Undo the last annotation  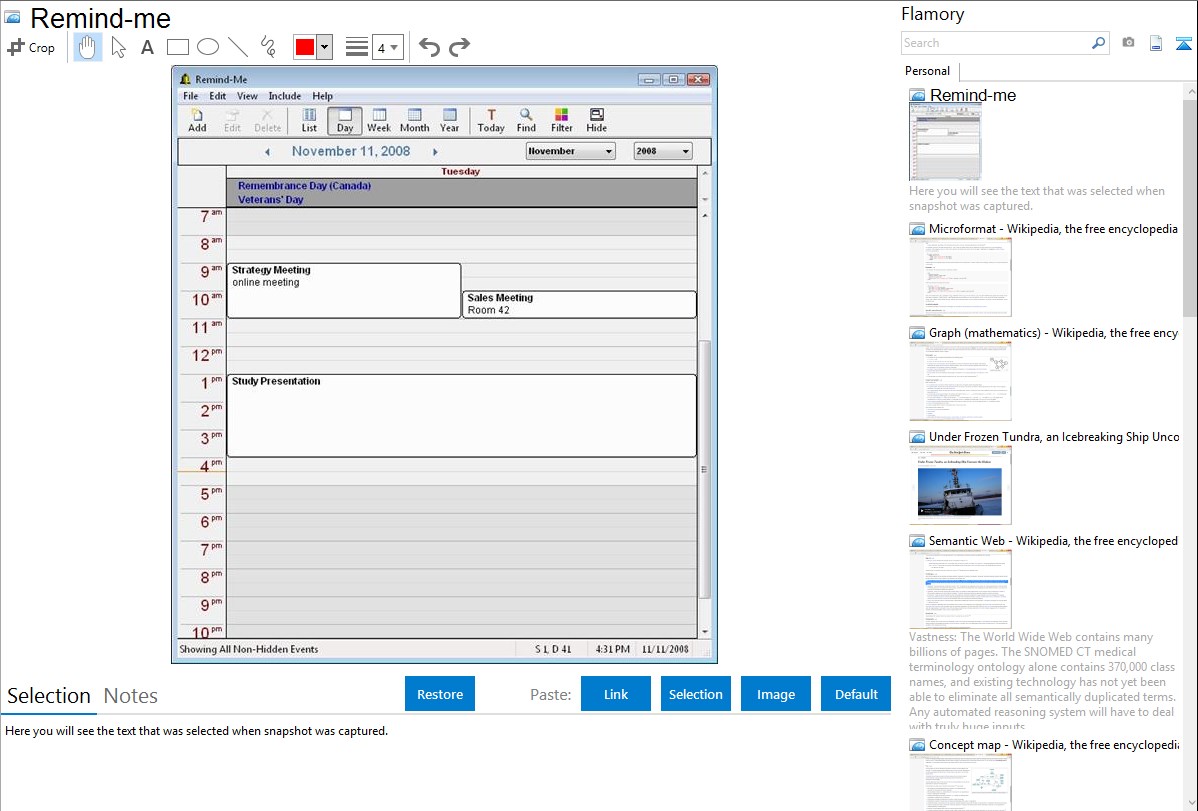429,47
